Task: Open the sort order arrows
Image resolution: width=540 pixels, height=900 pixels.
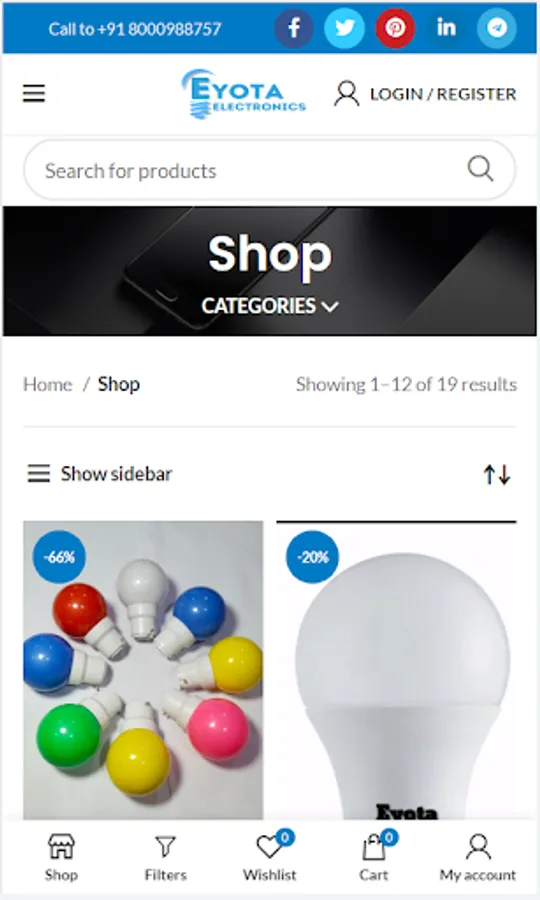Action: coord(497,475)
